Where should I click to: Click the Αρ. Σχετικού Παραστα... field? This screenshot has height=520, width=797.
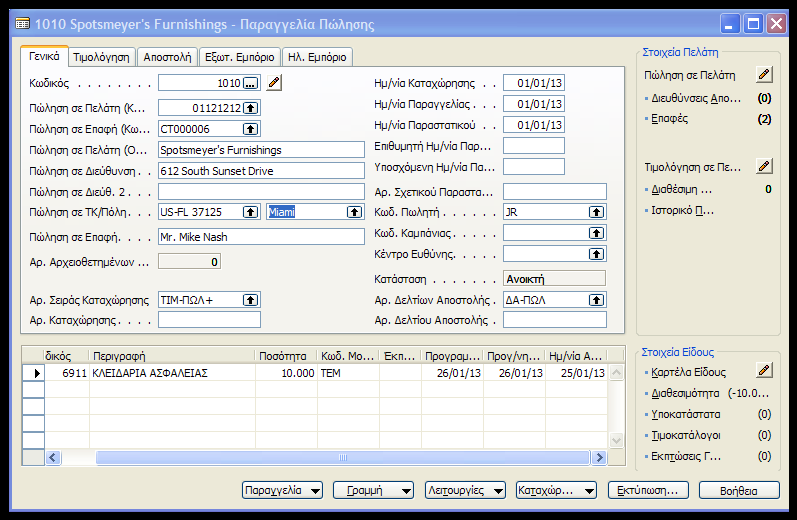tap(555, 192)
